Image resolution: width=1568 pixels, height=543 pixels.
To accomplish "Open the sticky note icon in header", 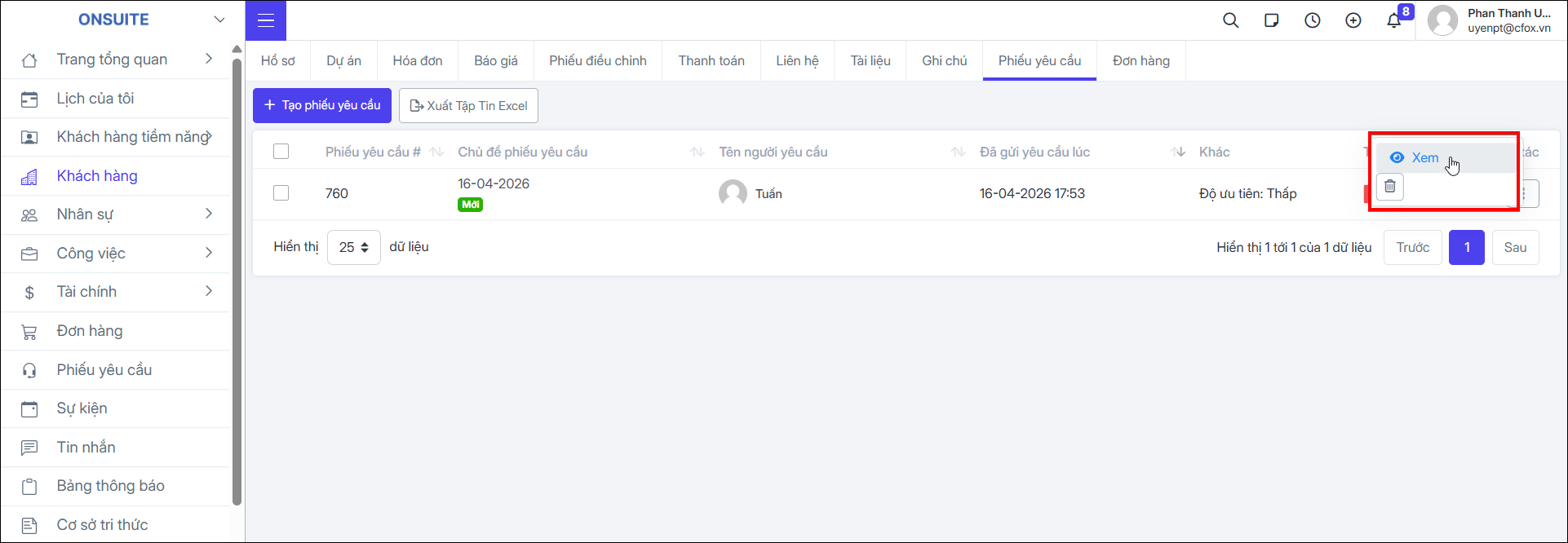I will (1272, 20).
